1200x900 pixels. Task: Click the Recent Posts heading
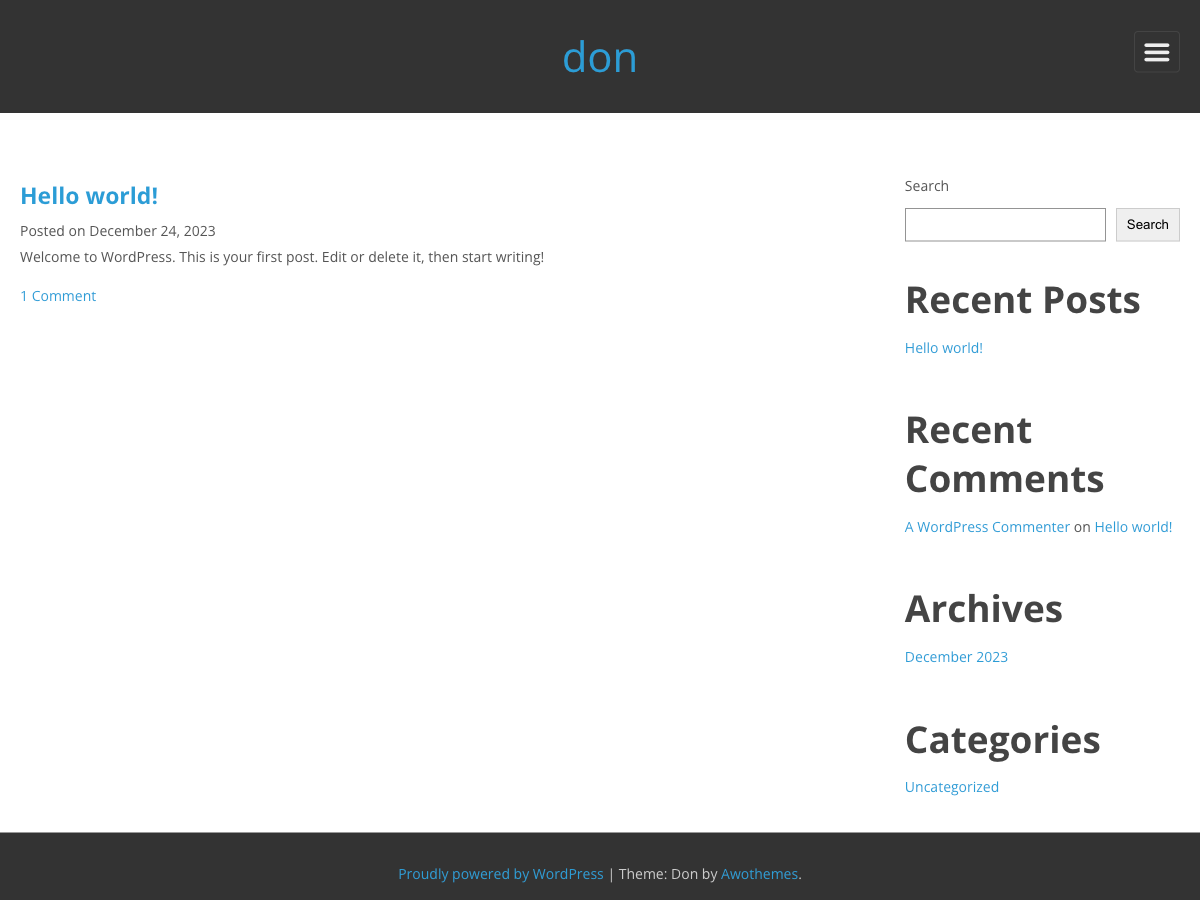pos(1022,299)
